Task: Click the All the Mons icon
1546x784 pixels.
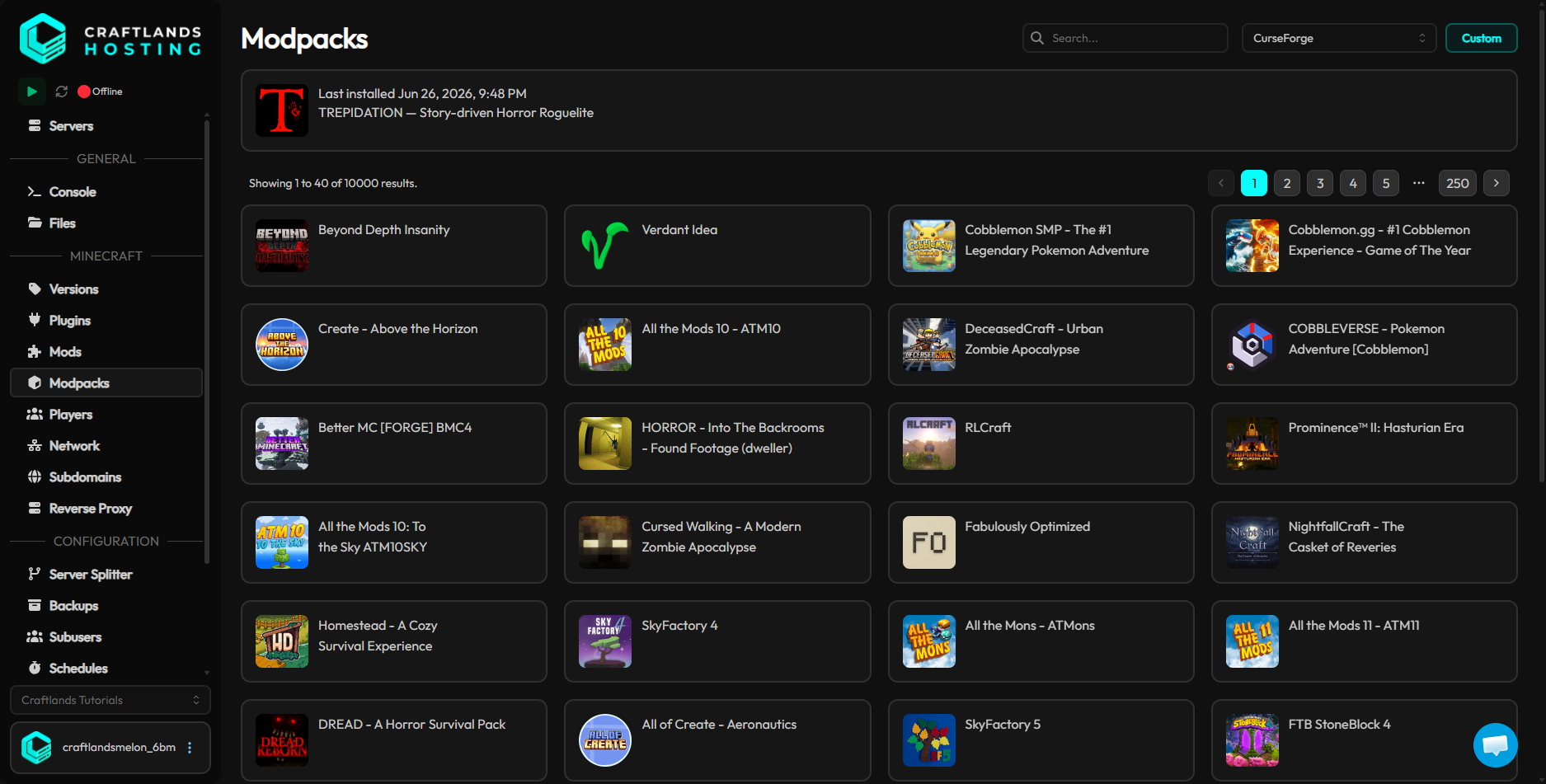Action: [x=928, y=641]
